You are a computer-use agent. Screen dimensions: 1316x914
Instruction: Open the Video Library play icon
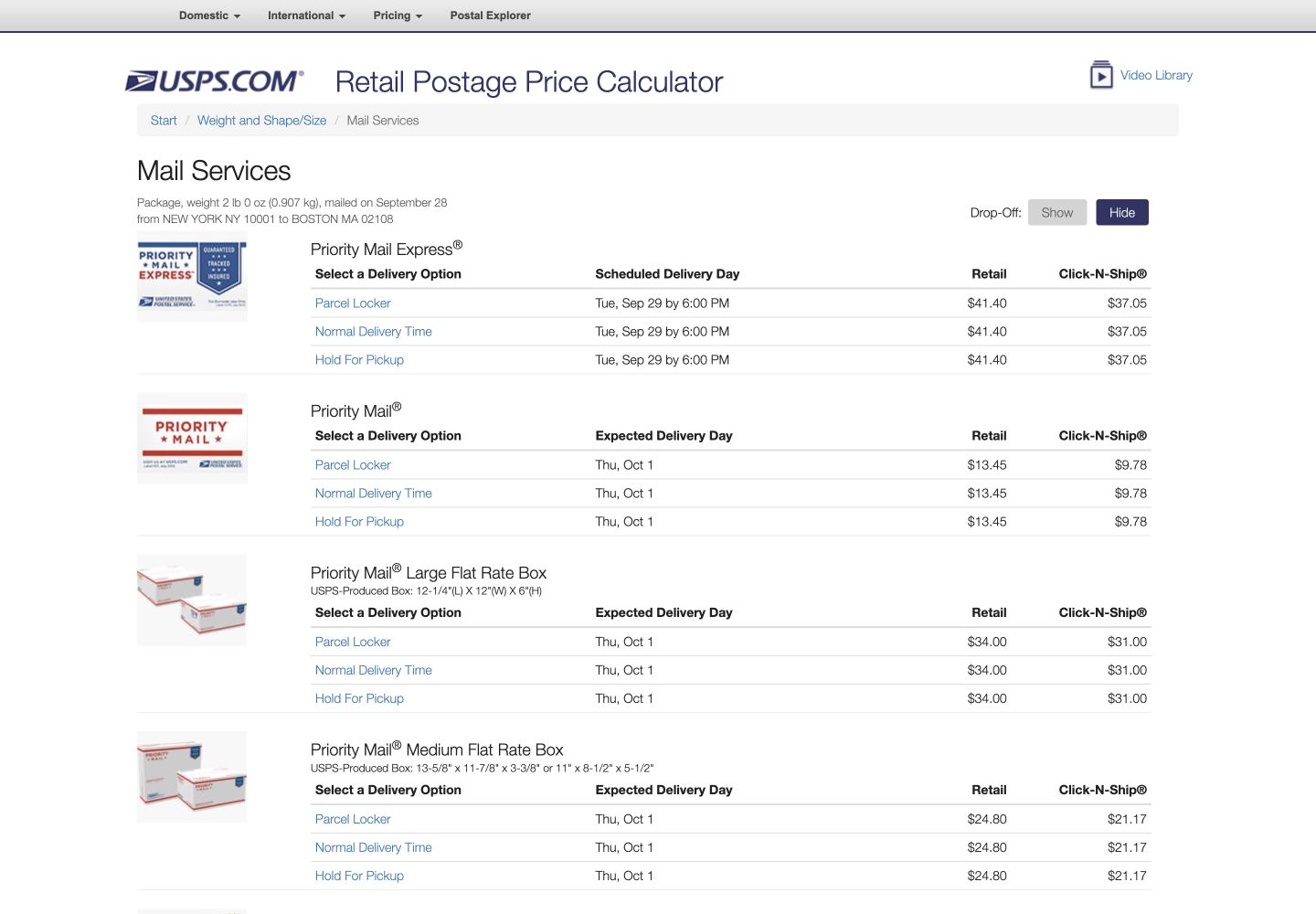pos(1101,75)
